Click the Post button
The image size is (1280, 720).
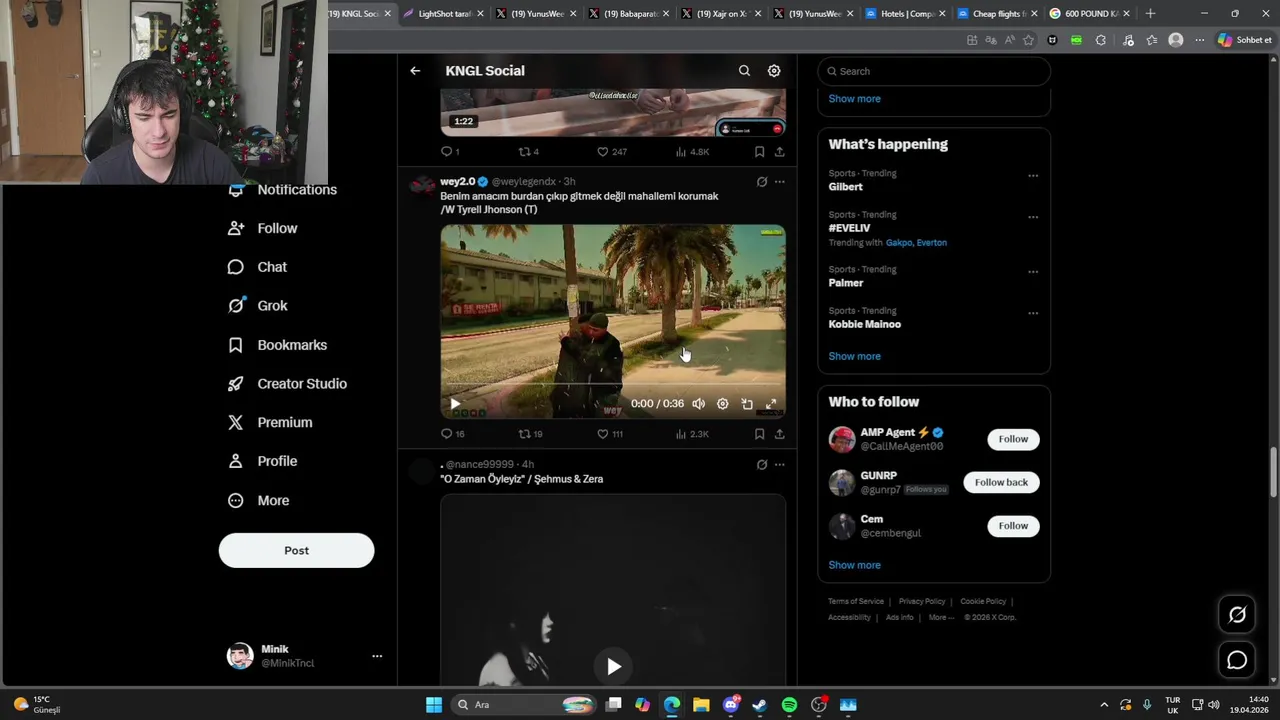(296, 550)
